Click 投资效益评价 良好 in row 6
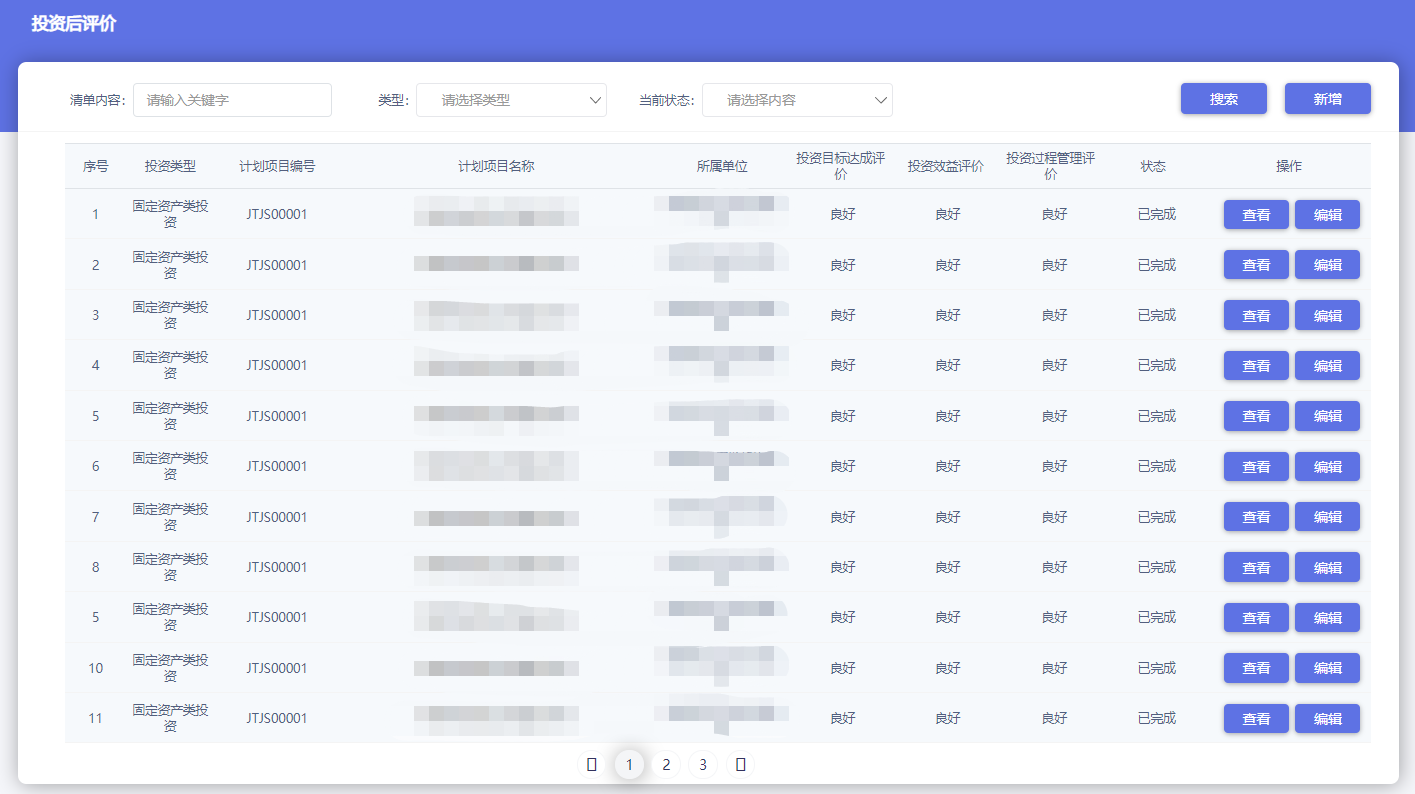Image resolution: width=1415 pixels, height=794 pixels. [x=948, y=466]
